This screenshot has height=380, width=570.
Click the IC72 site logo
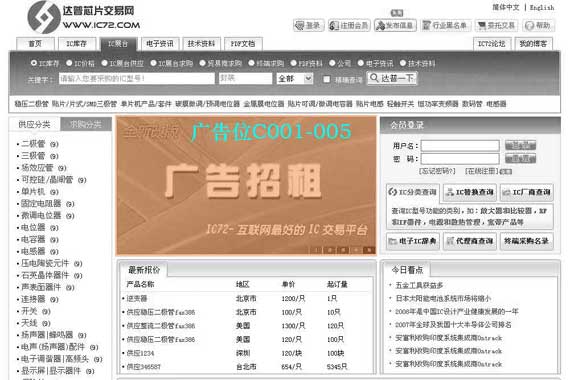pyautogui.click(x=84, y=17)
